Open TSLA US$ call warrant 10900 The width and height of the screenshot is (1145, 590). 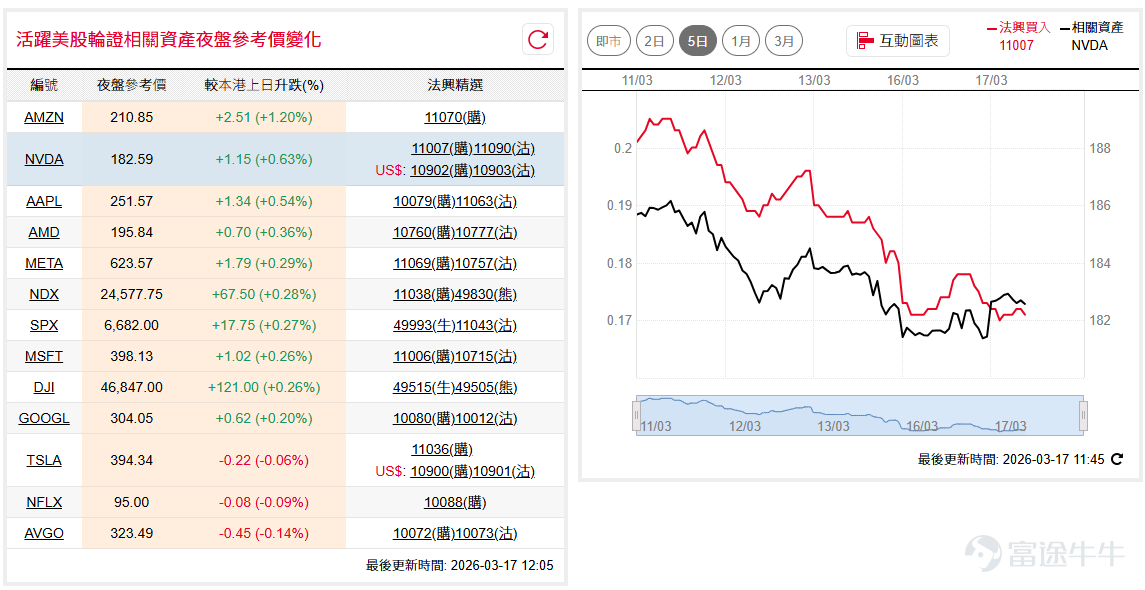coord(443,472)
